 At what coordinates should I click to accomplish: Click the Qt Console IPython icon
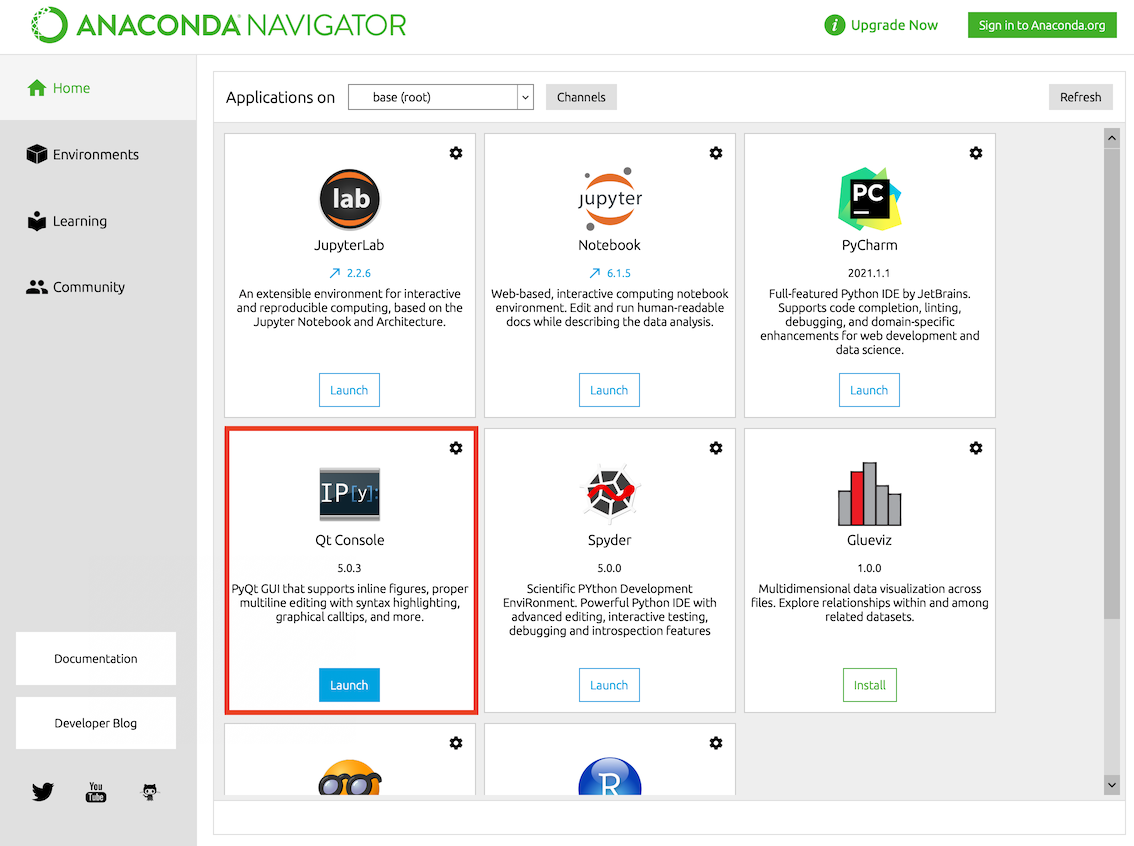coord(349,494)
